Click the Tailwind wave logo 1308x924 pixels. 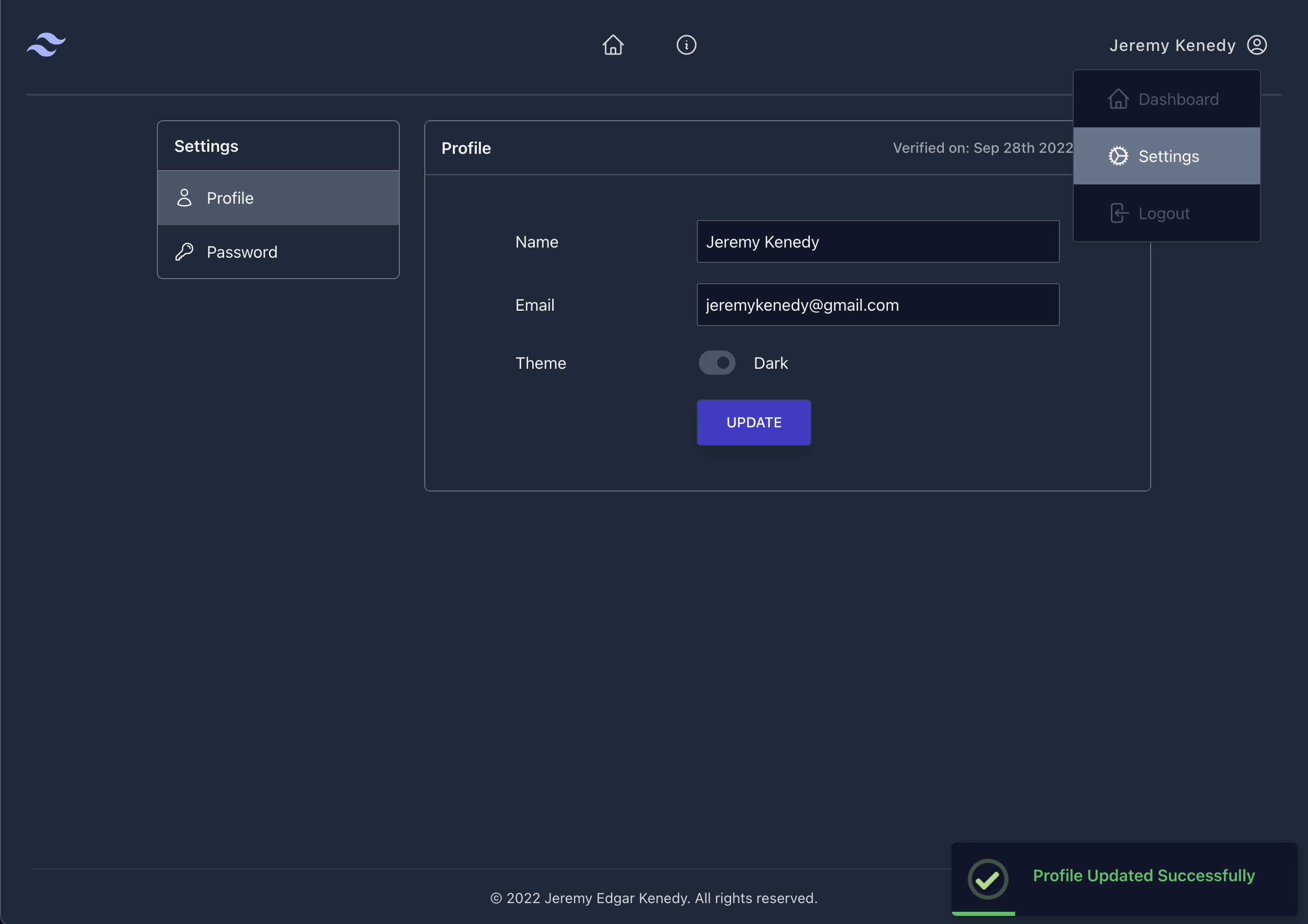(46, 44)
